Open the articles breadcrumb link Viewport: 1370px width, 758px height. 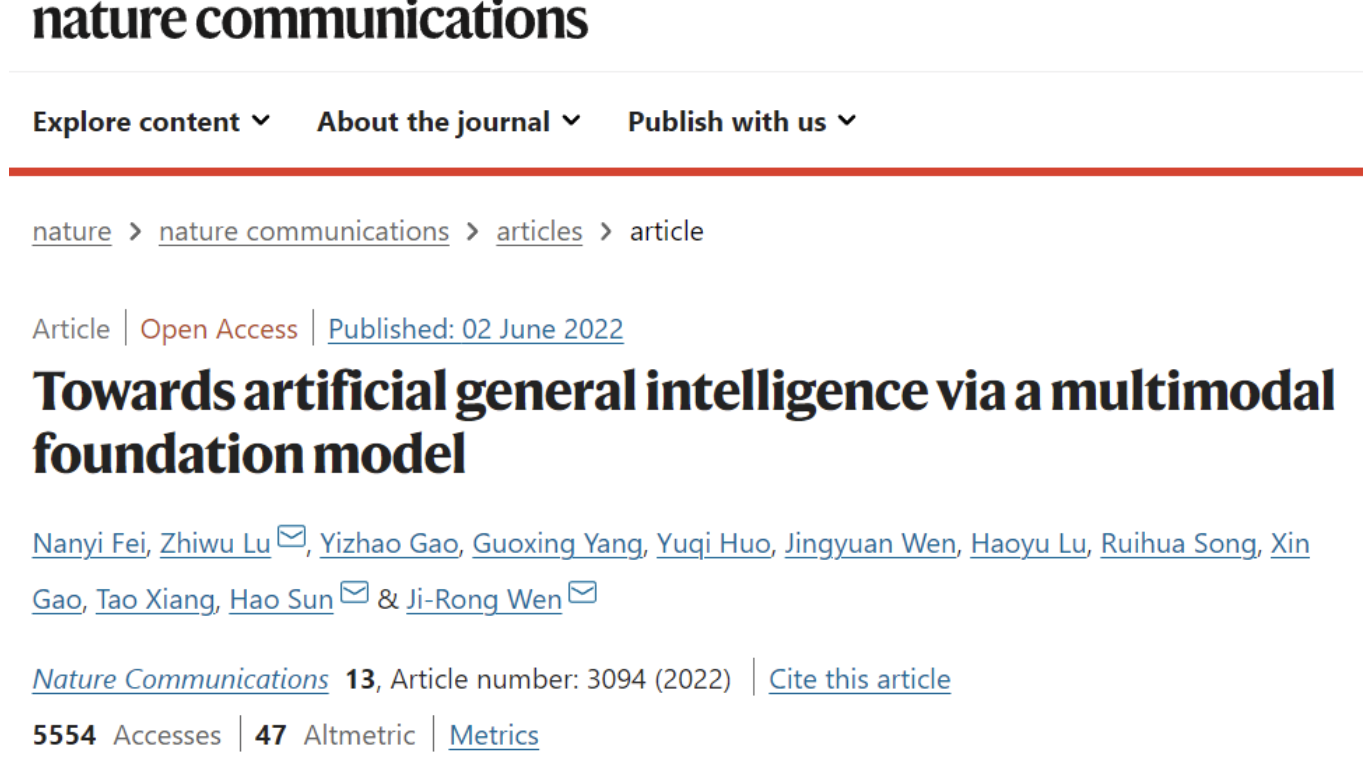[x=539, y=231]
